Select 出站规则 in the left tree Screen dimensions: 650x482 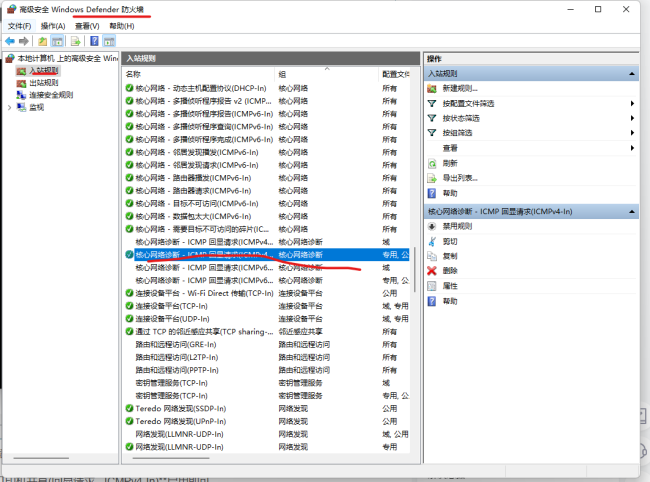[x=44, y=83]
